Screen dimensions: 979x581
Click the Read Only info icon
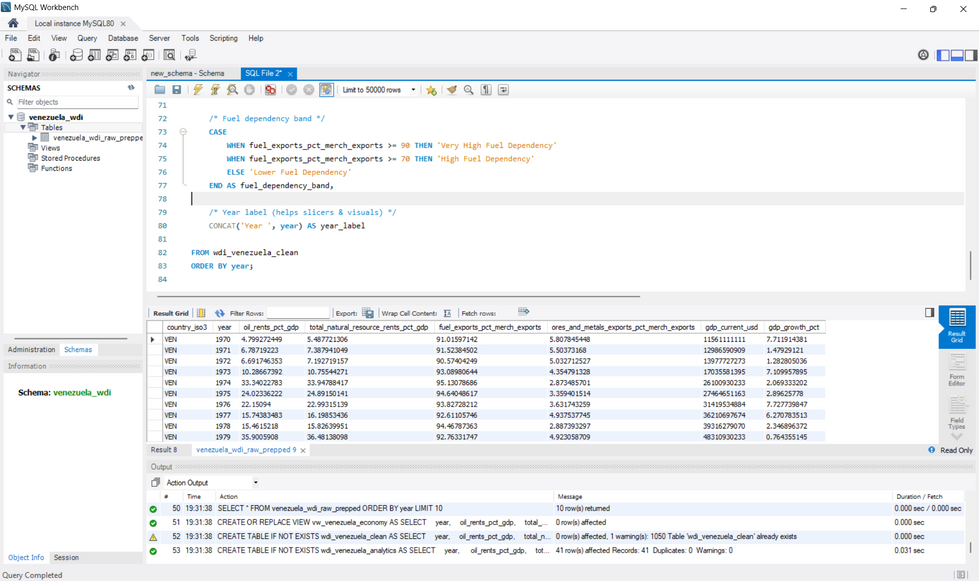coord(932,449)
